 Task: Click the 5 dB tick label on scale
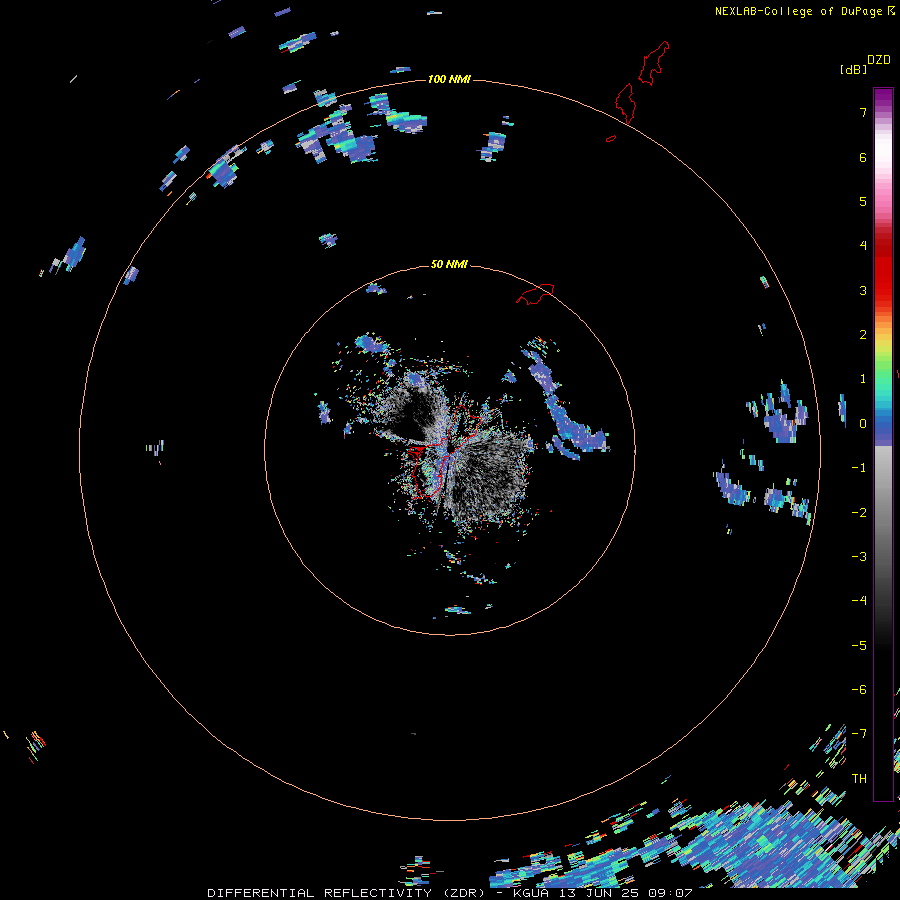863,201
